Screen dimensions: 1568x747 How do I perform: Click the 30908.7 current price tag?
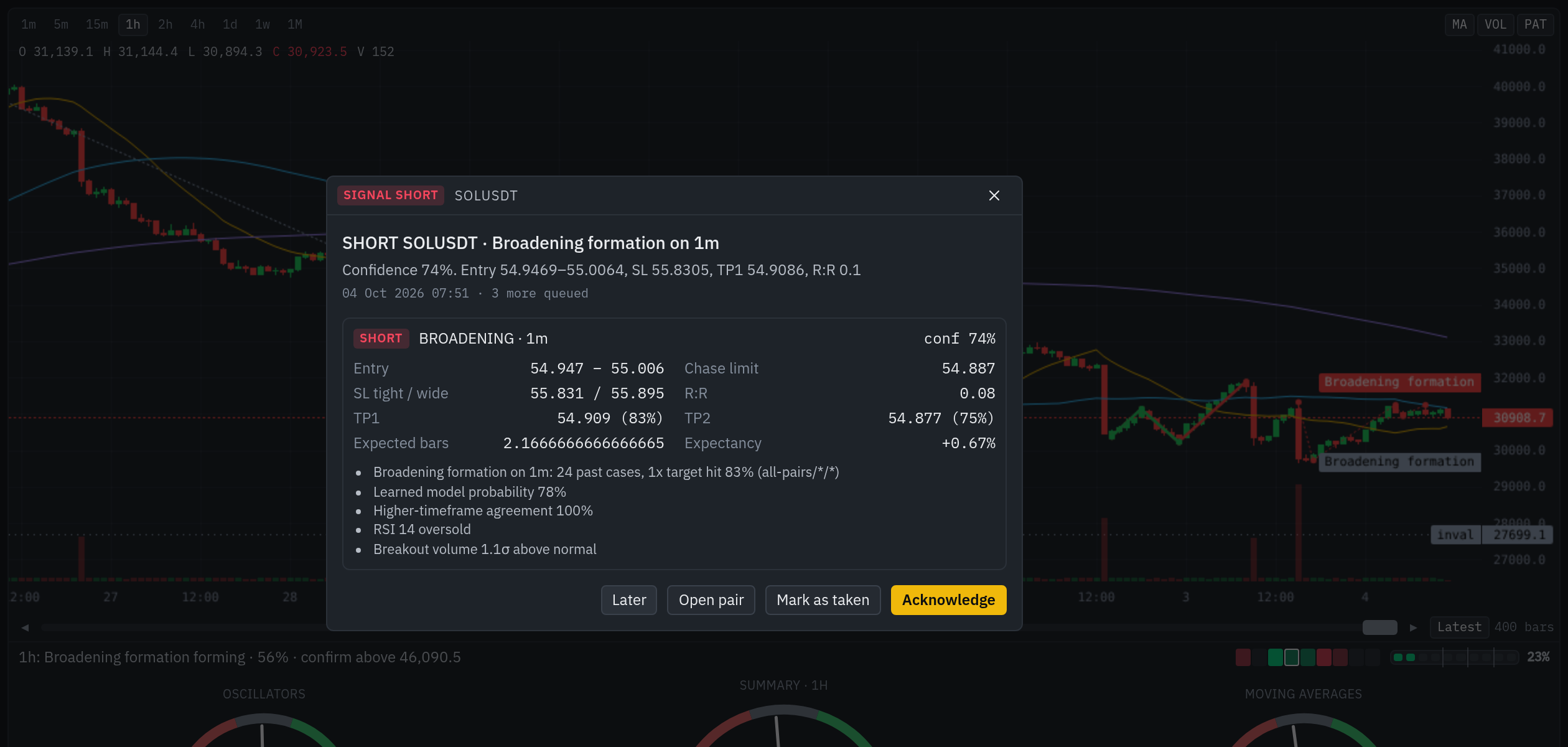(1518, 418)
